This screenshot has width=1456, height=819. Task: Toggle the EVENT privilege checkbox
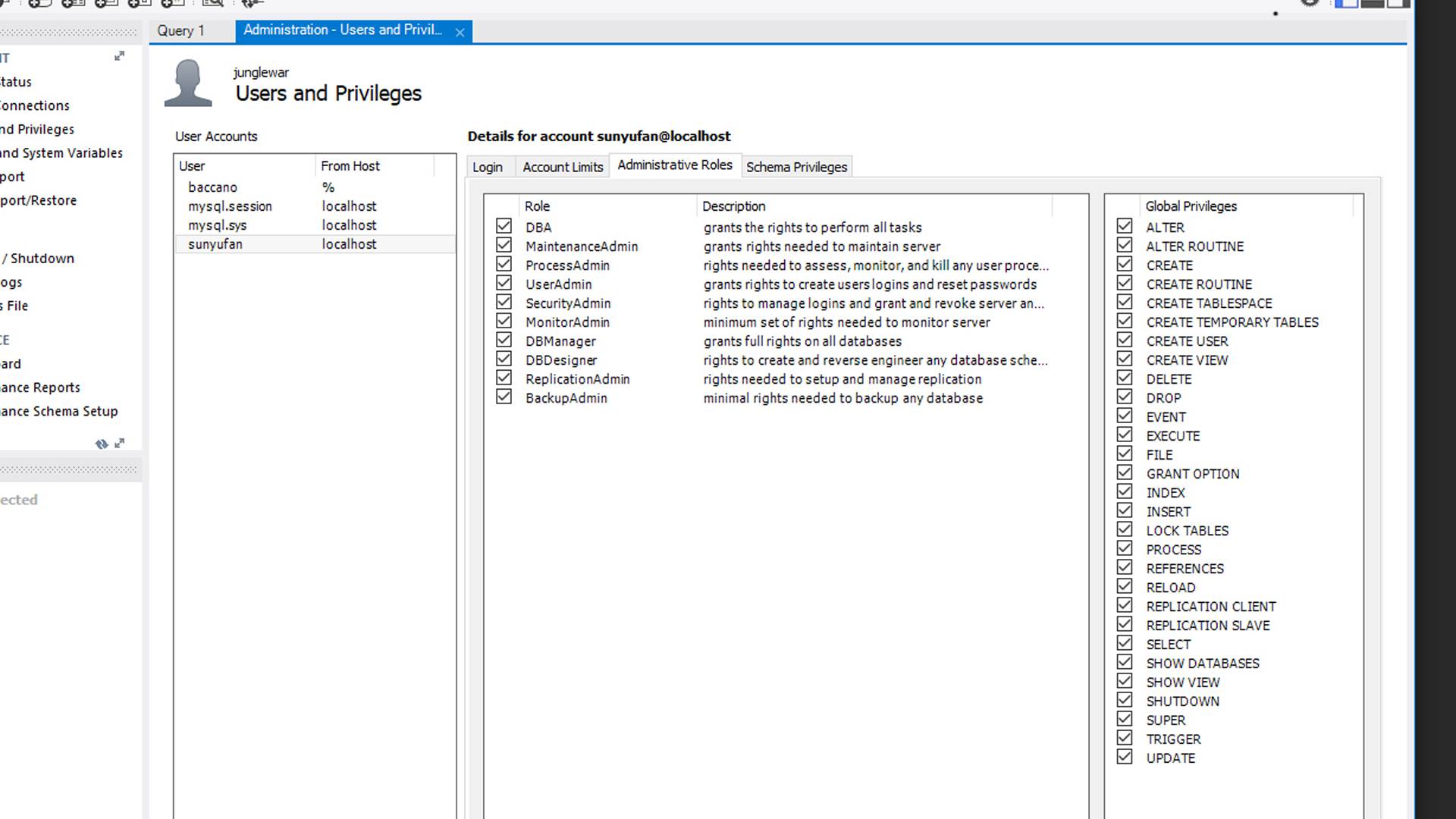tap(1125, 416)
